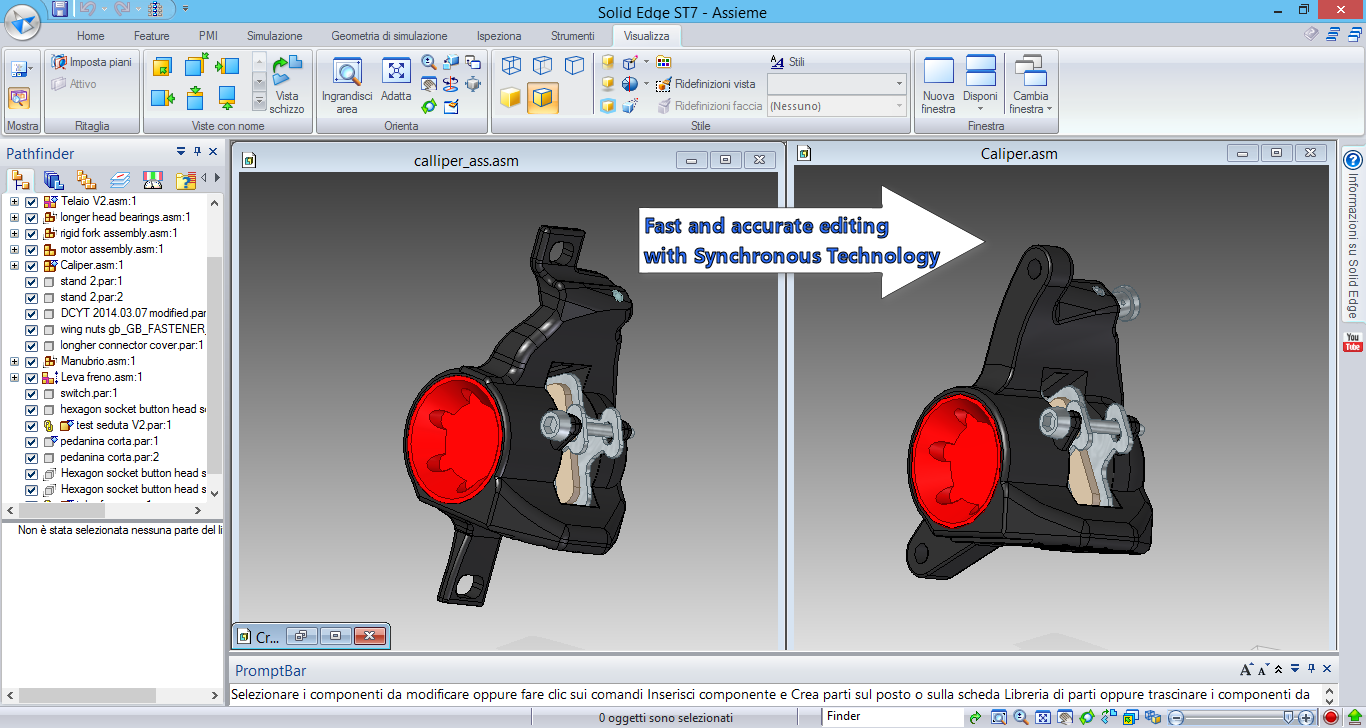Viewport: 1366px width, 728px height.
Task: Open Ridefinizioni vista combo box
Action: (836, 84)
